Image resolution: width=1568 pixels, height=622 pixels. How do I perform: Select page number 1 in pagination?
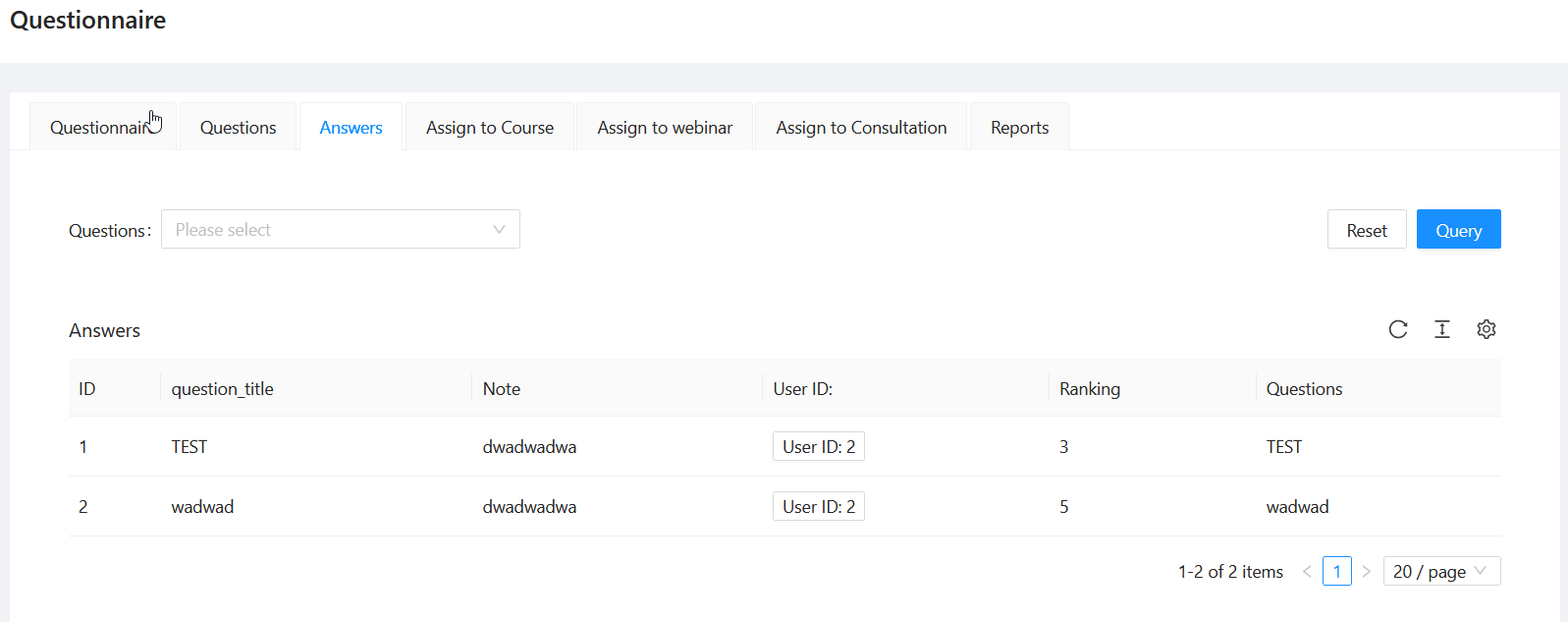pyautogui.click(x=1336, y=571)
